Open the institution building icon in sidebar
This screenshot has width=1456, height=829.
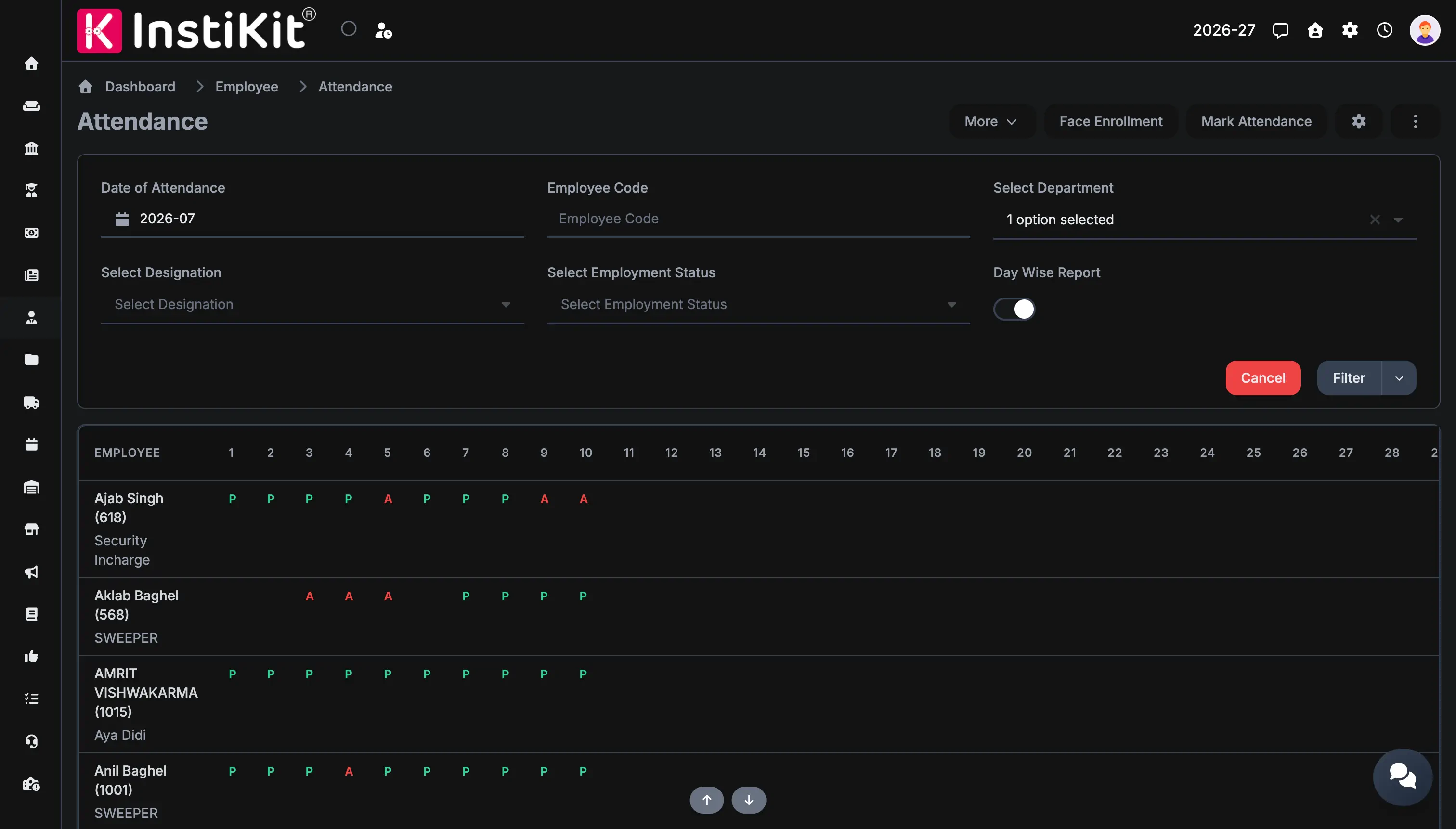31,148
